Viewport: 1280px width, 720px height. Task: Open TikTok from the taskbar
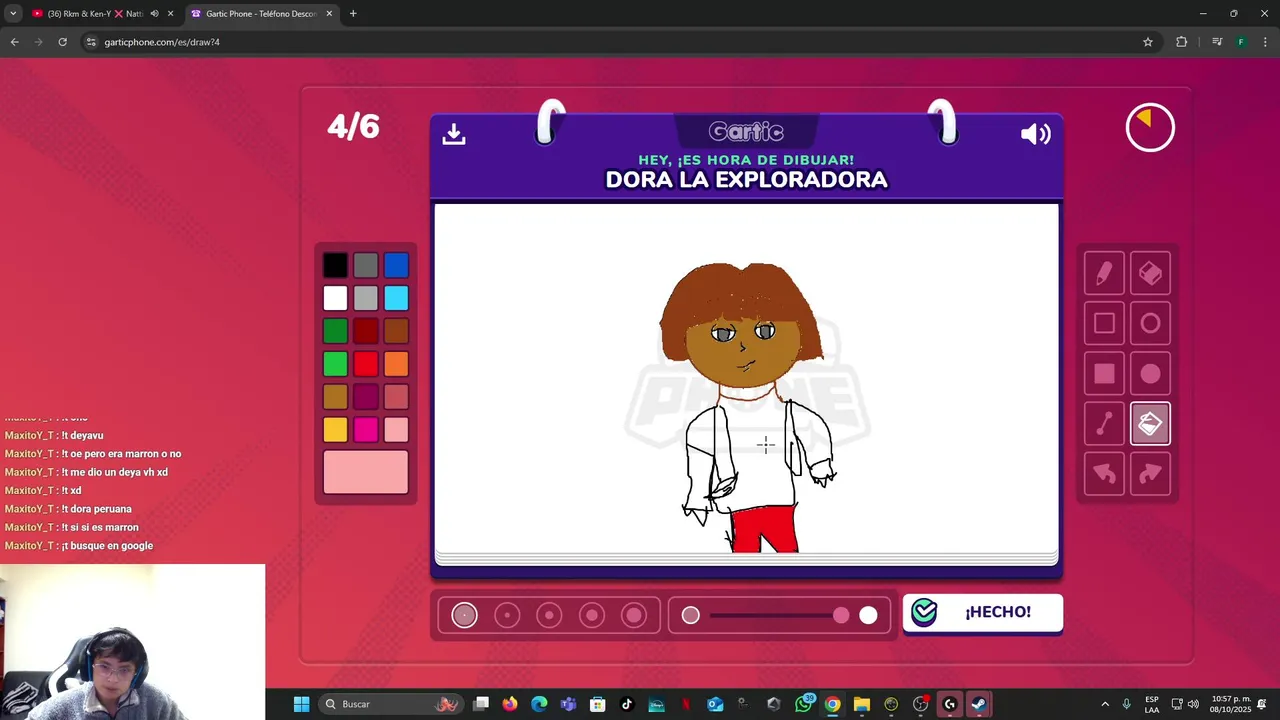tap(627, 704)
